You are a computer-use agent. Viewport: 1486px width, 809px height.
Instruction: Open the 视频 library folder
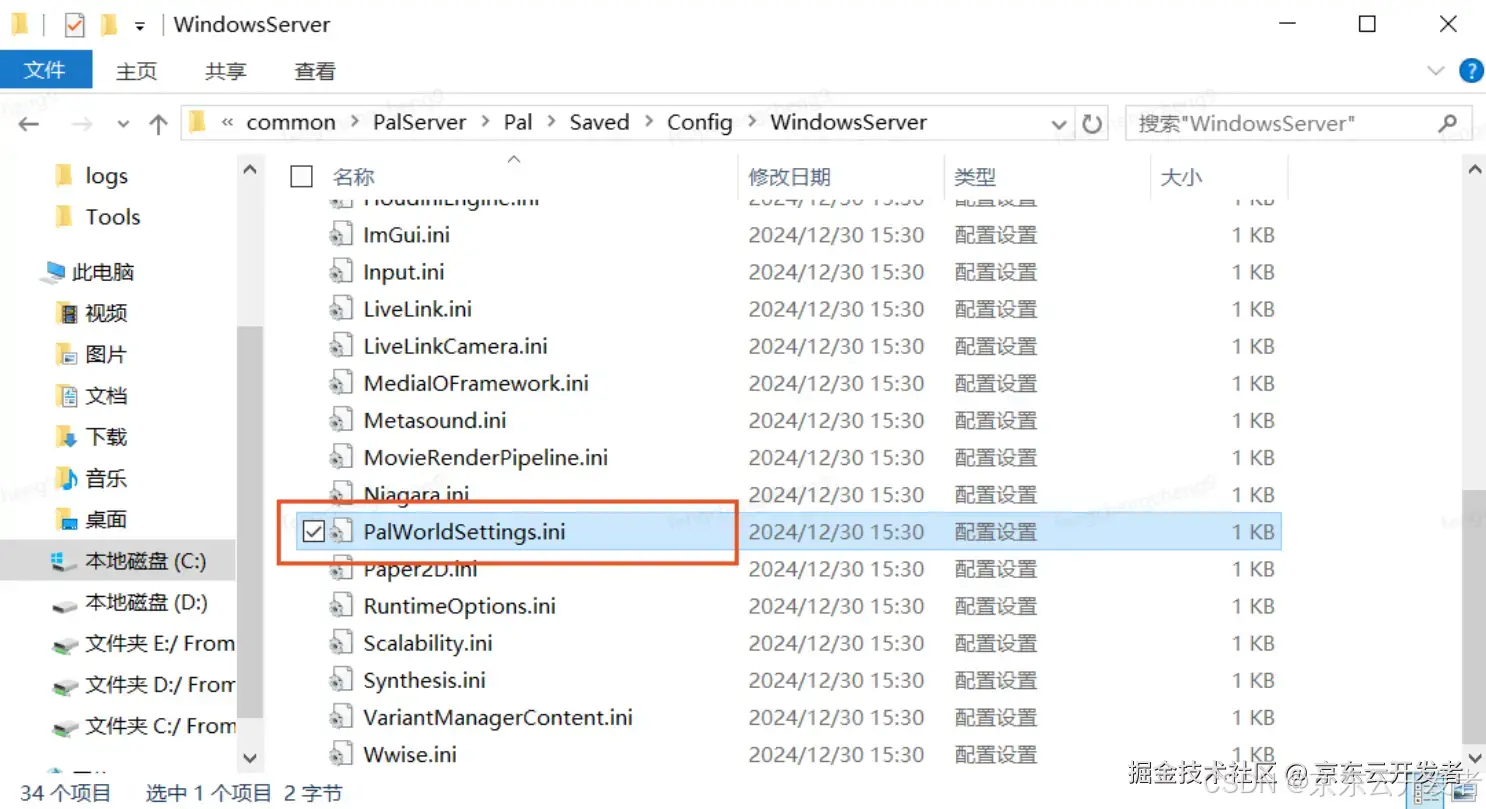click(x=91, y=313)
